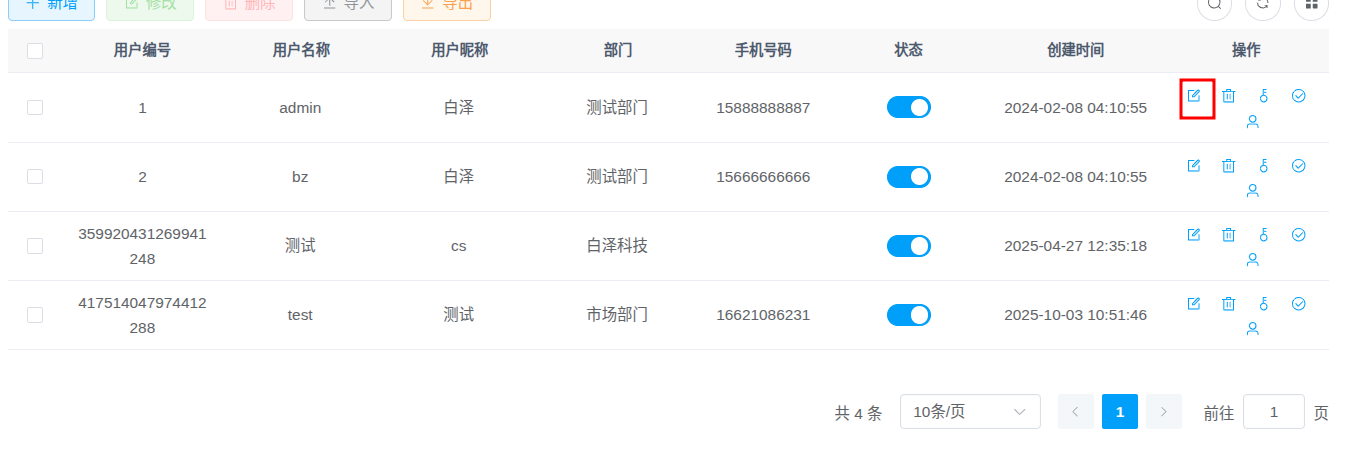
Task: Click the 用户名称 column header
Action: (x=300, y=51)
